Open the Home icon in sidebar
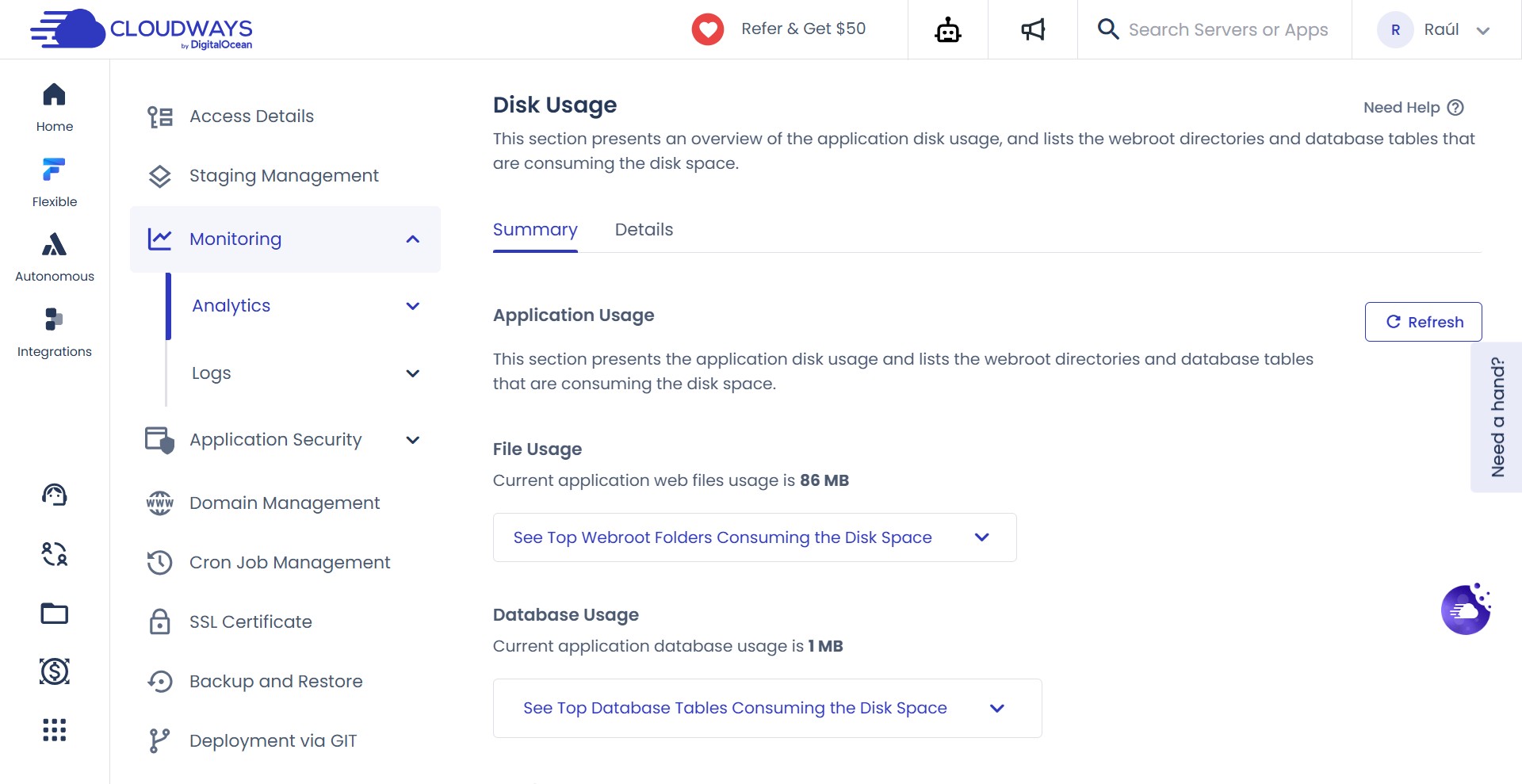 coord(54,95)
